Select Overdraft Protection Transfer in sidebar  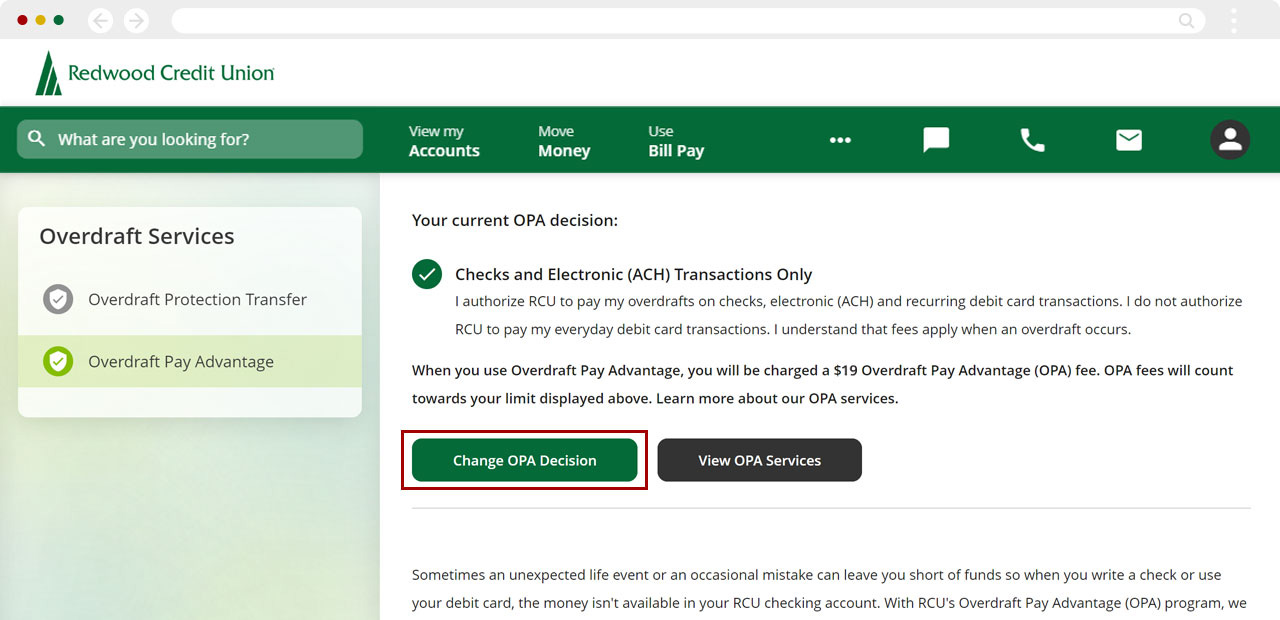point(190,299)
